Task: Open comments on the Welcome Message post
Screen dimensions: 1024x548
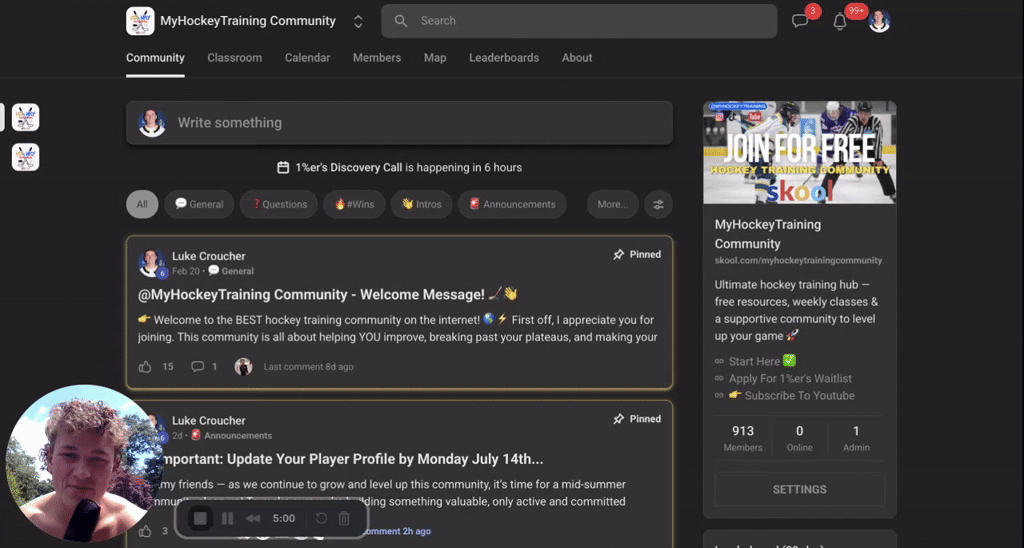Action: click(x=197, y=367)
